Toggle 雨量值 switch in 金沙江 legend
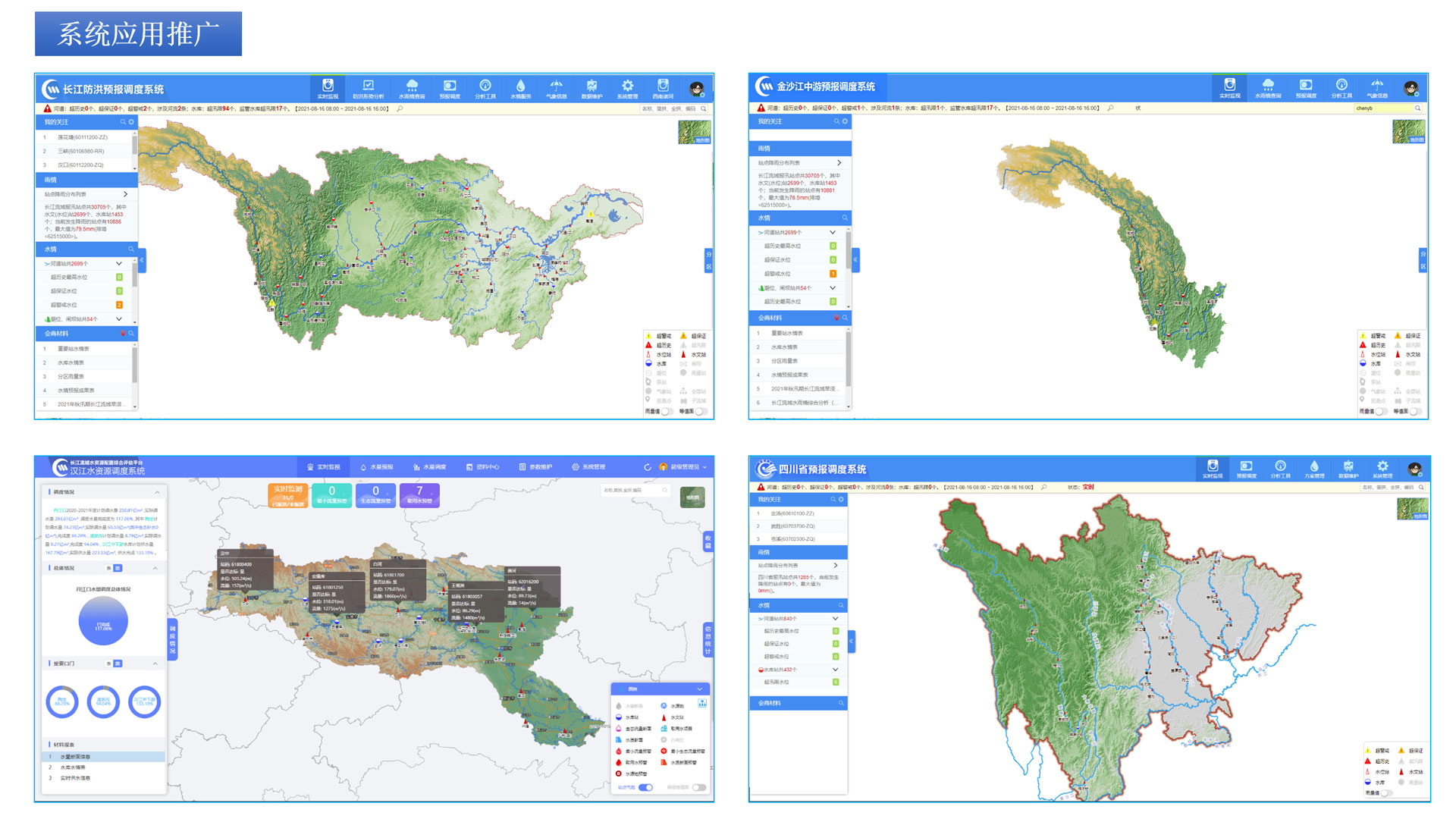 [1382, 411]
